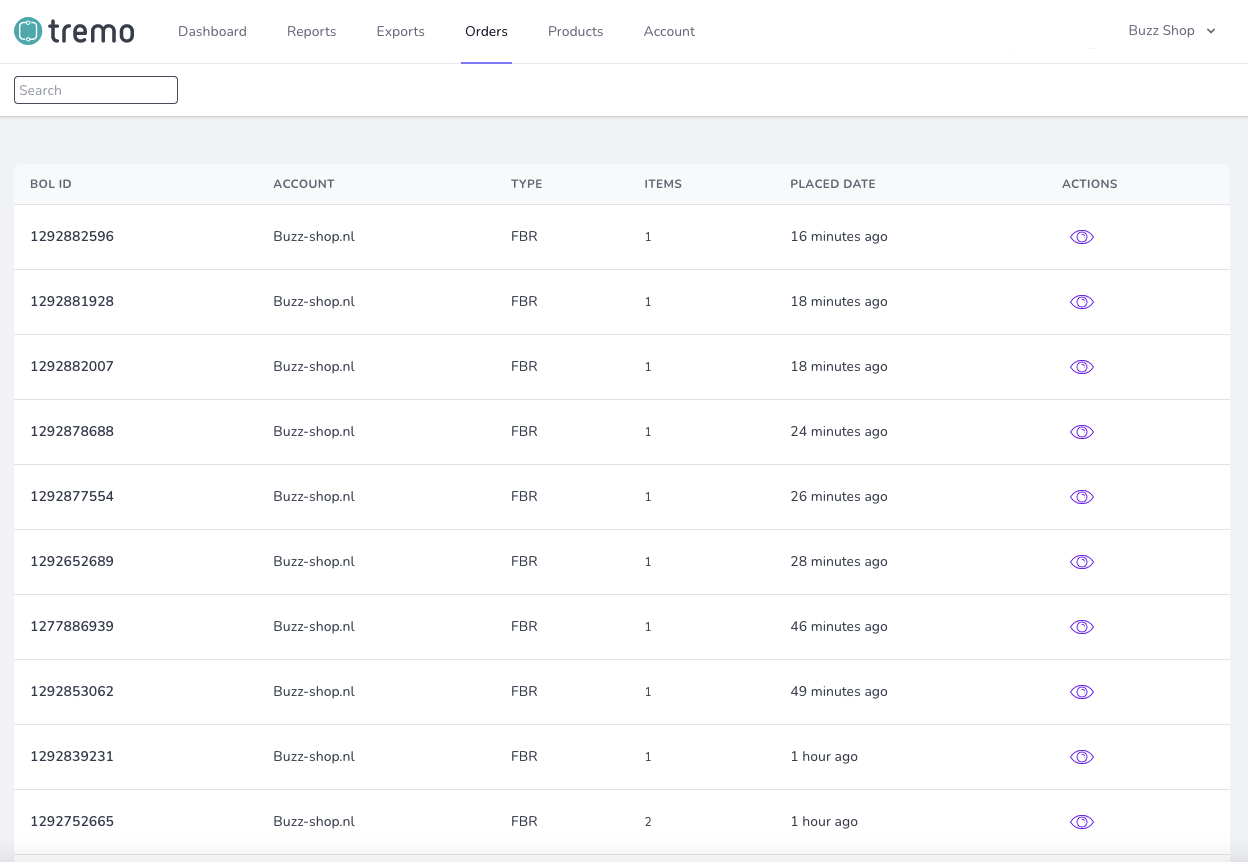This screenshot has height=862, width=1248.
Task: Open the Account menu item
Action: pos(669,31)
